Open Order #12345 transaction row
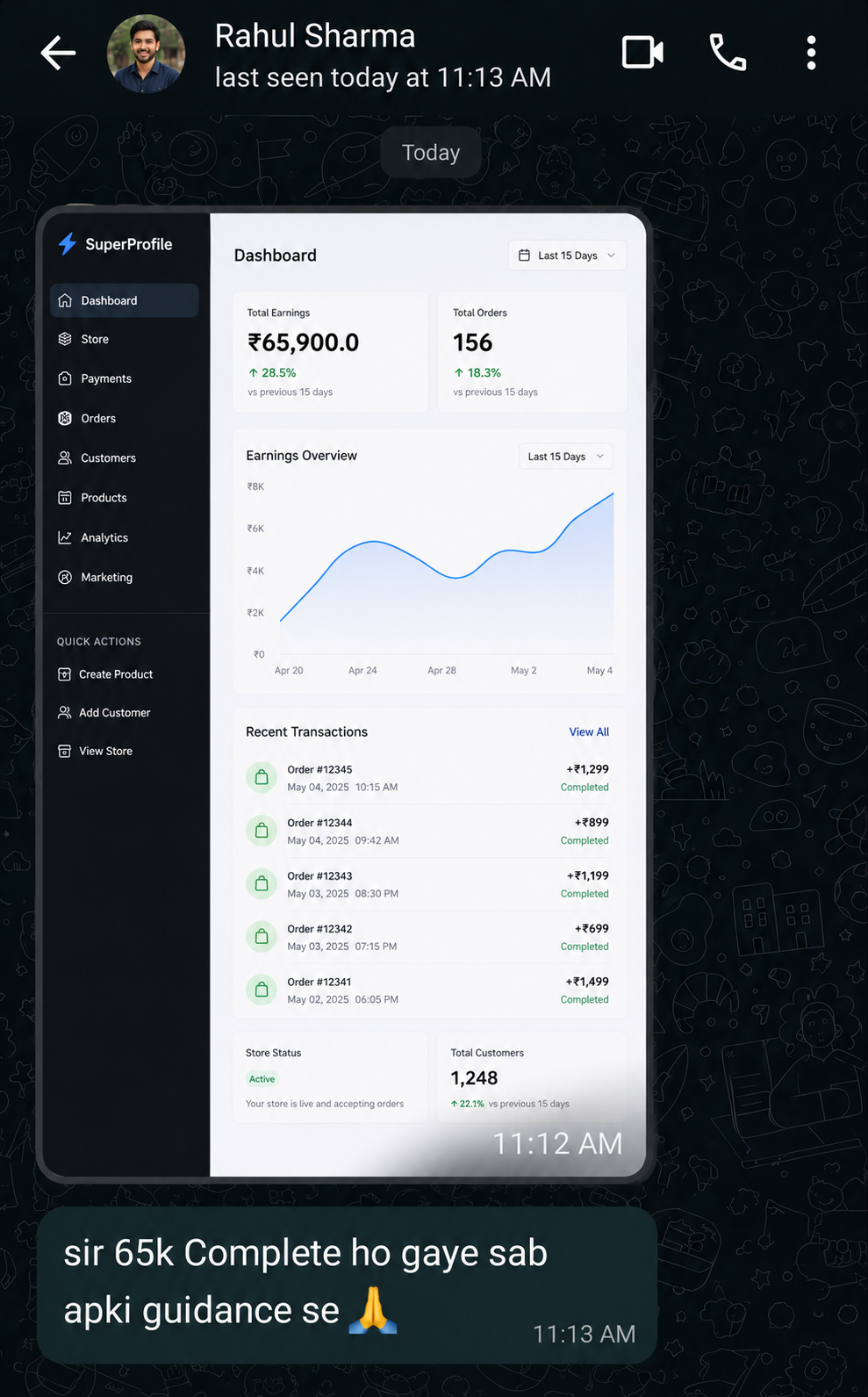868x1397 pixels. 427,778
